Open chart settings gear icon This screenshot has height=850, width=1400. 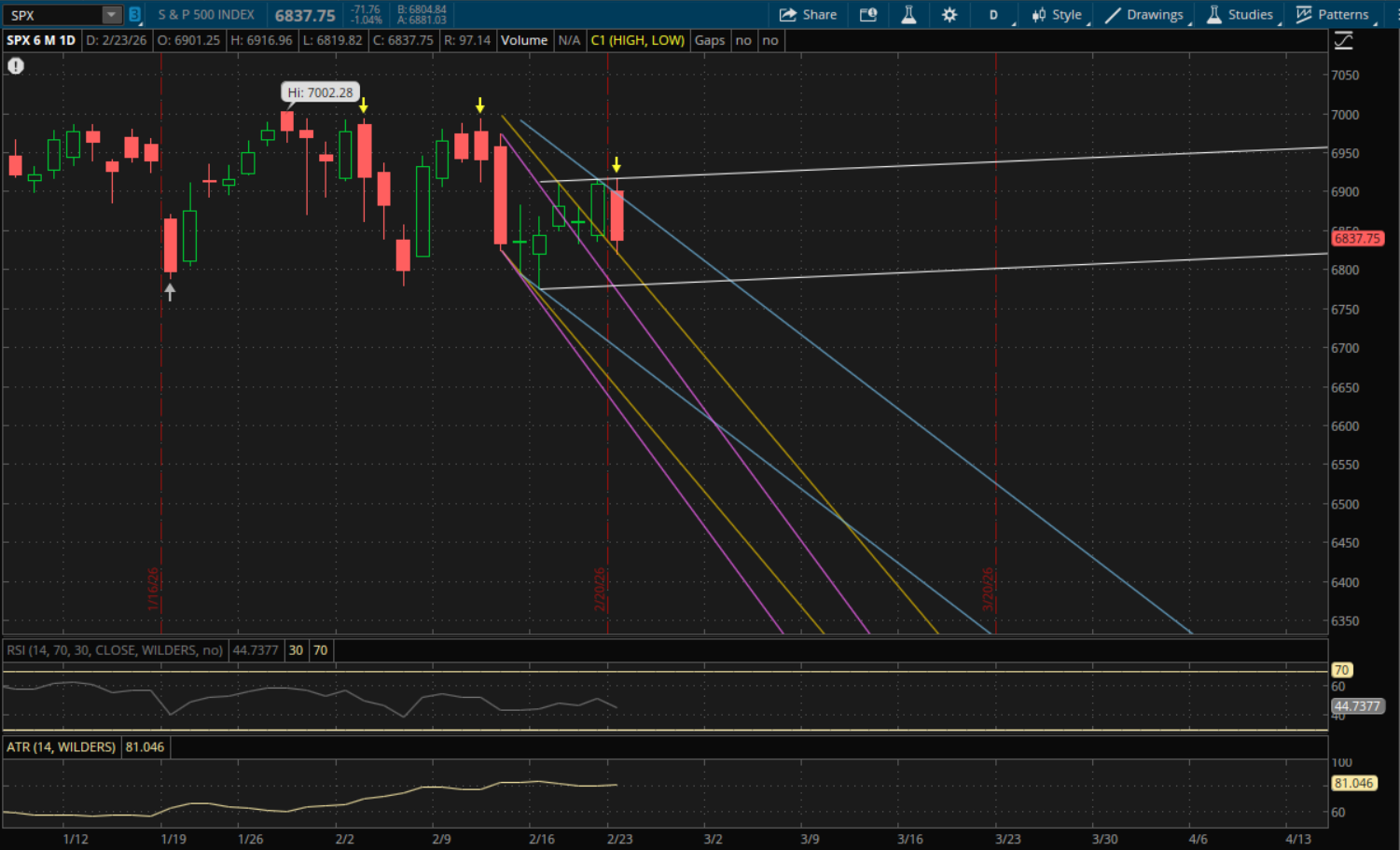[950, 15]
